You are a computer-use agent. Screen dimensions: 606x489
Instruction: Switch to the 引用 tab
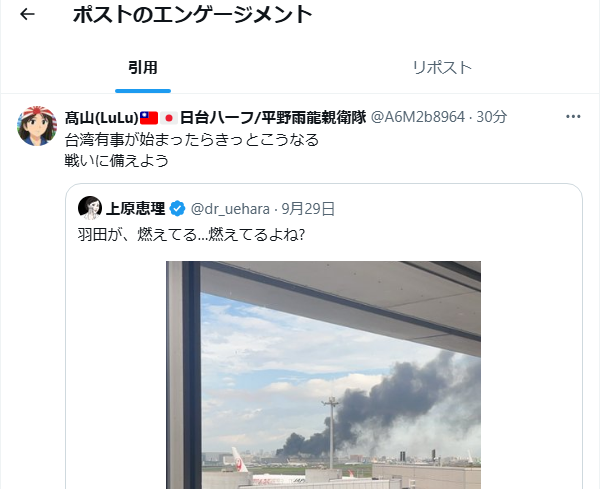tap(143, 68)
